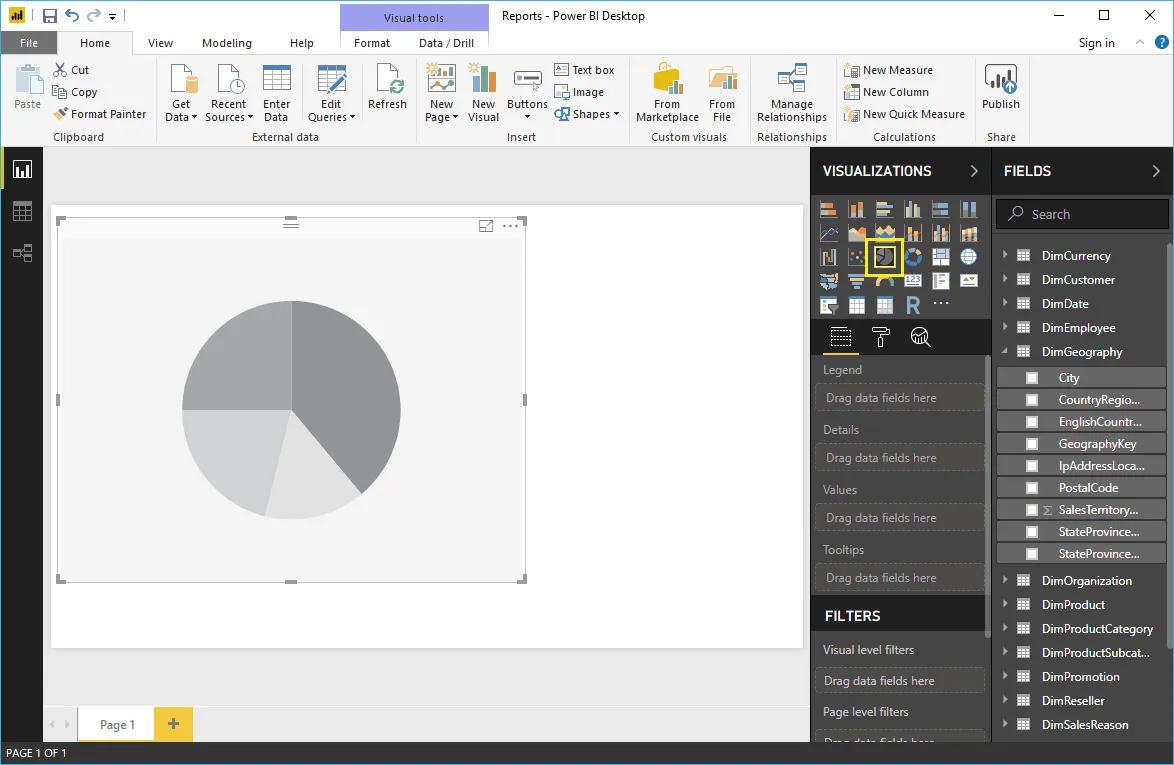Click the Refresh button in the ribbon
This screenshot has height=765, width=1174.
[x=387, y=90]
